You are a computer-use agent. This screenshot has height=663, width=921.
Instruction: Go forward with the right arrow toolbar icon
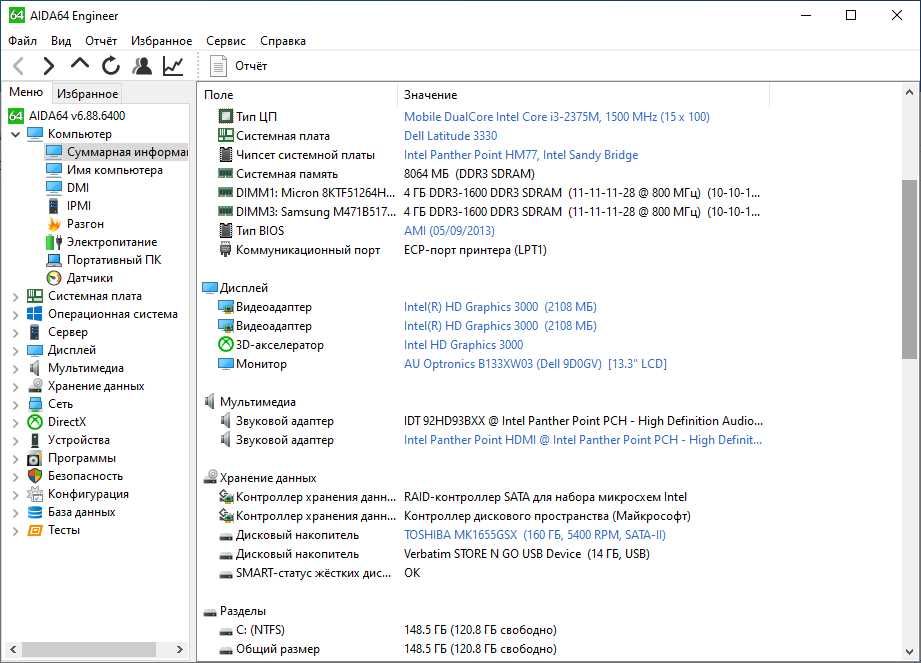click(x=49, y=66)
